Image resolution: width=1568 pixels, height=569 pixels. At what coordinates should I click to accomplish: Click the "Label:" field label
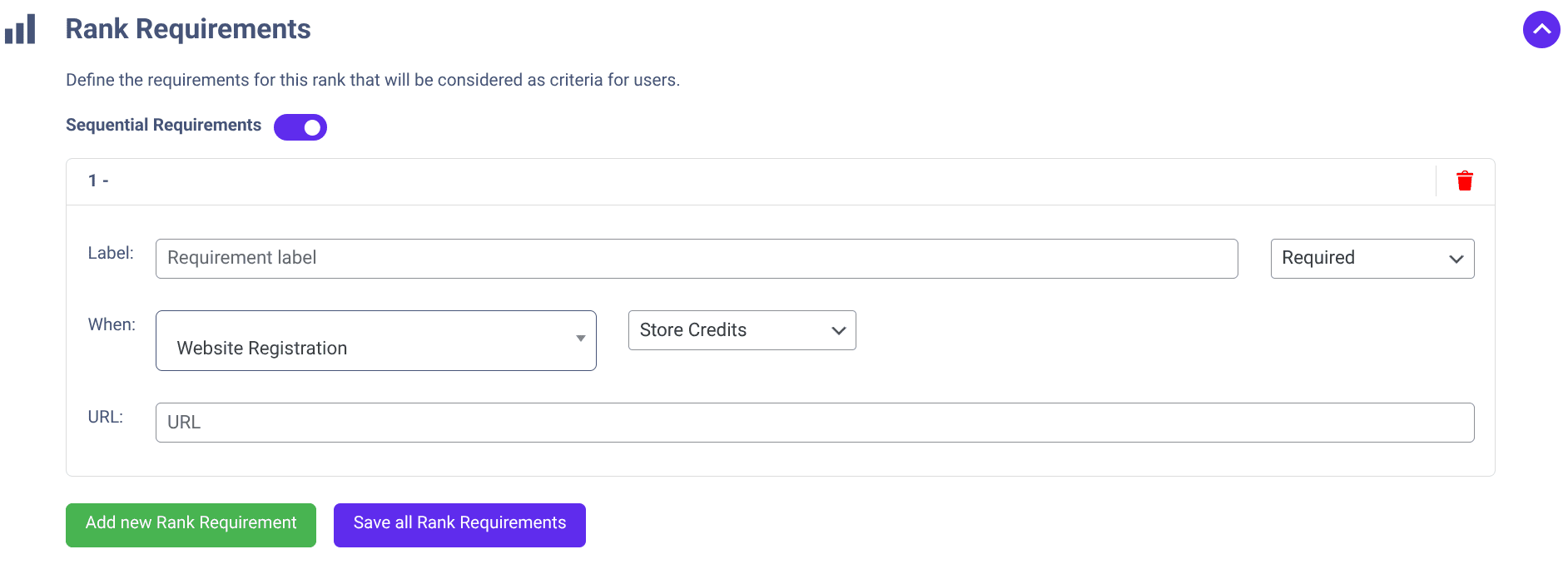pyautogui.click(x=111, y=253)
